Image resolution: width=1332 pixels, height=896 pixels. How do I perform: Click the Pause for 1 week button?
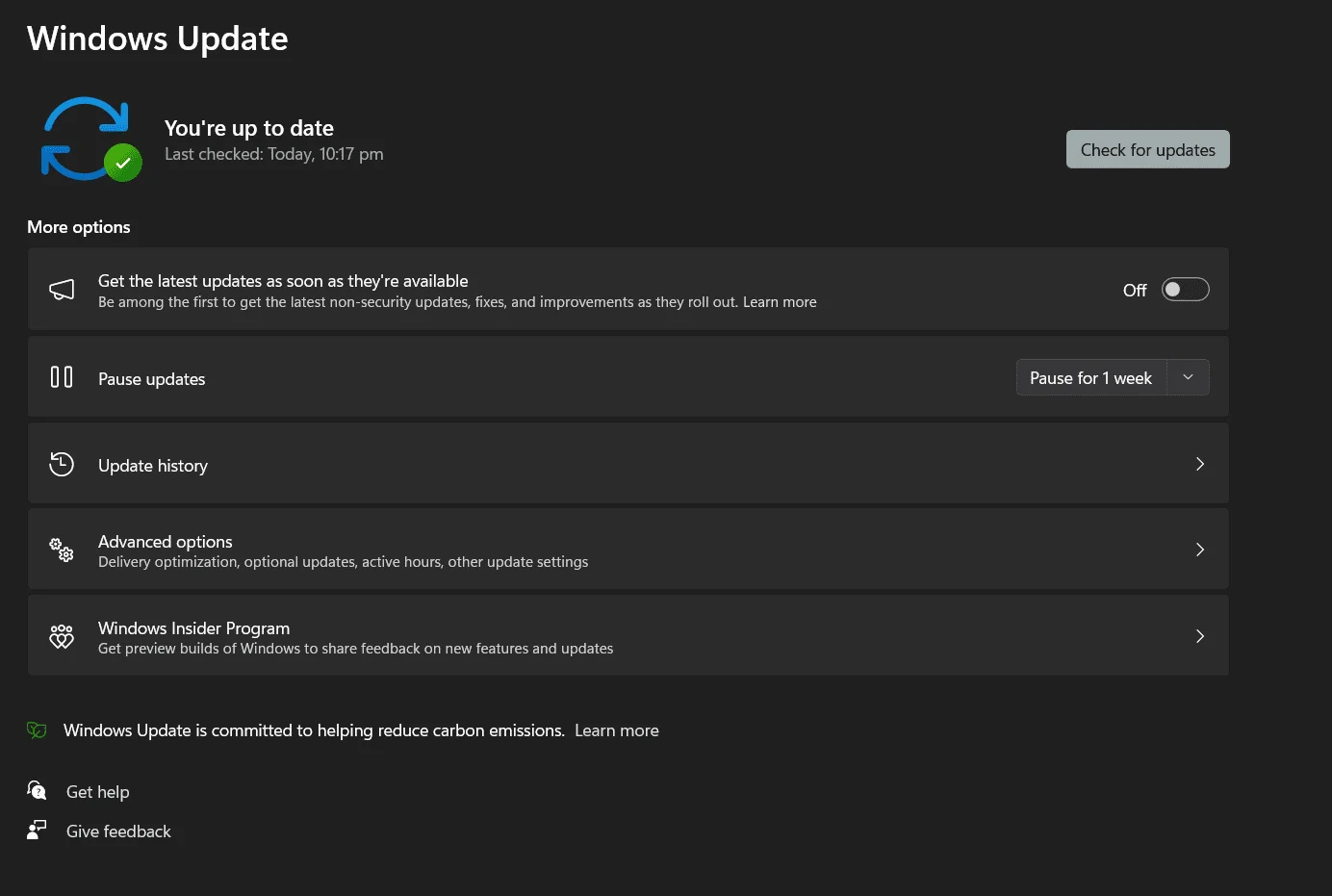click(1091, 377)
